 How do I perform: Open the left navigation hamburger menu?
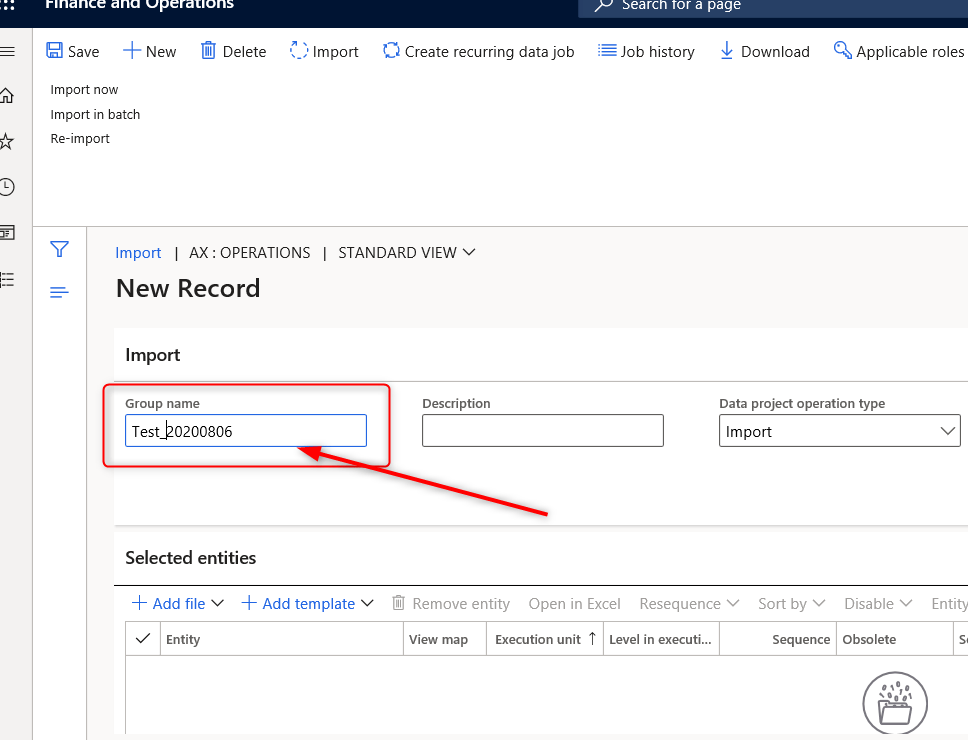coord(8,52)
